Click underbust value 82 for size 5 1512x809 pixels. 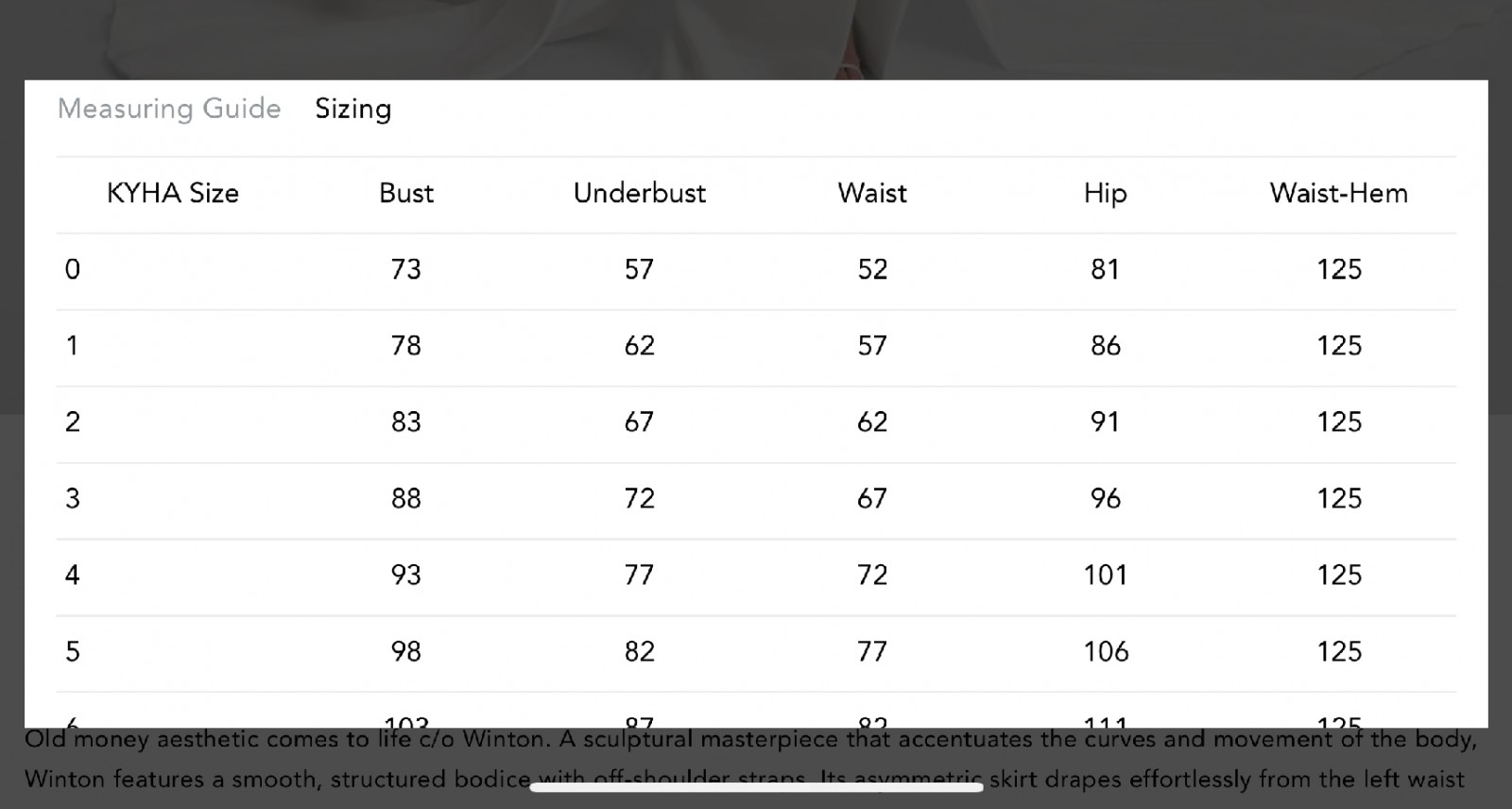point(640,651)
